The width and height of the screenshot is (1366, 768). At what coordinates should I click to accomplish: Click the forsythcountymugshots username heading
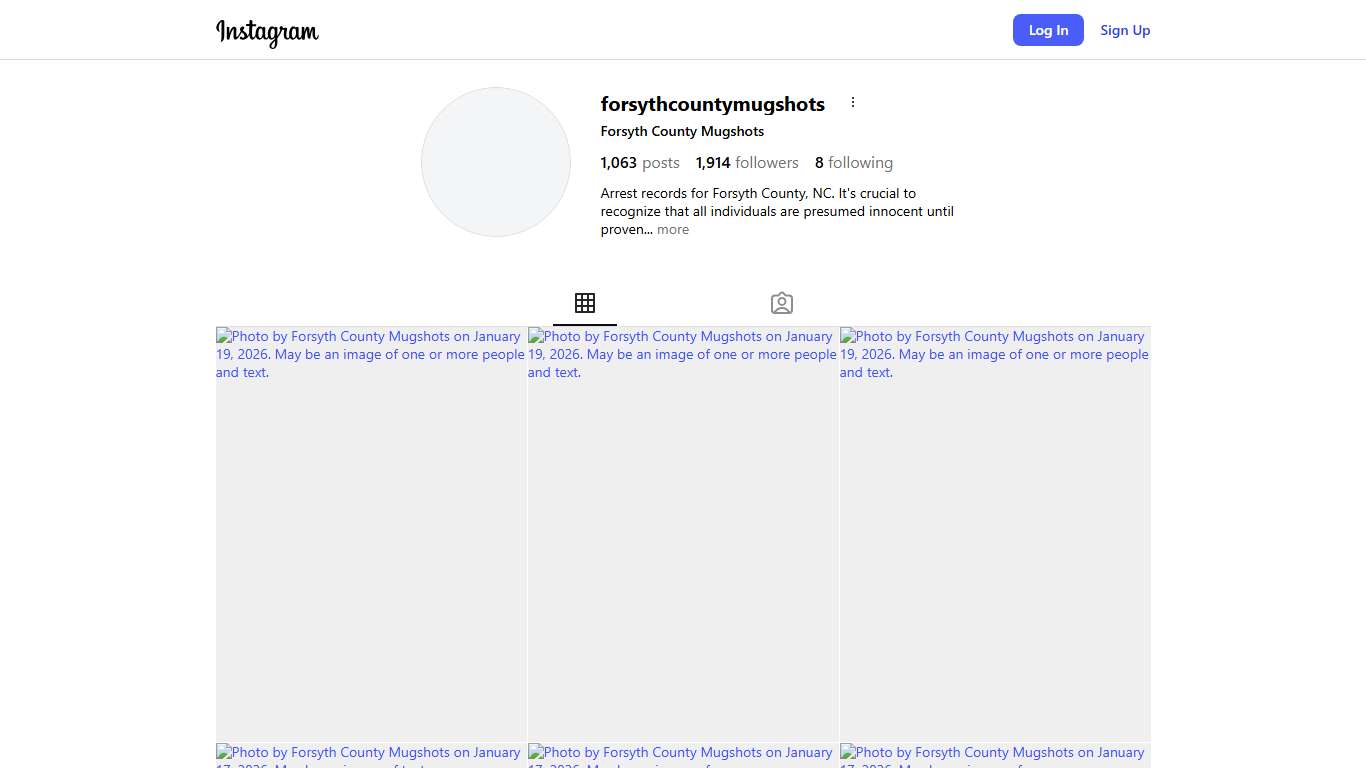712,104
